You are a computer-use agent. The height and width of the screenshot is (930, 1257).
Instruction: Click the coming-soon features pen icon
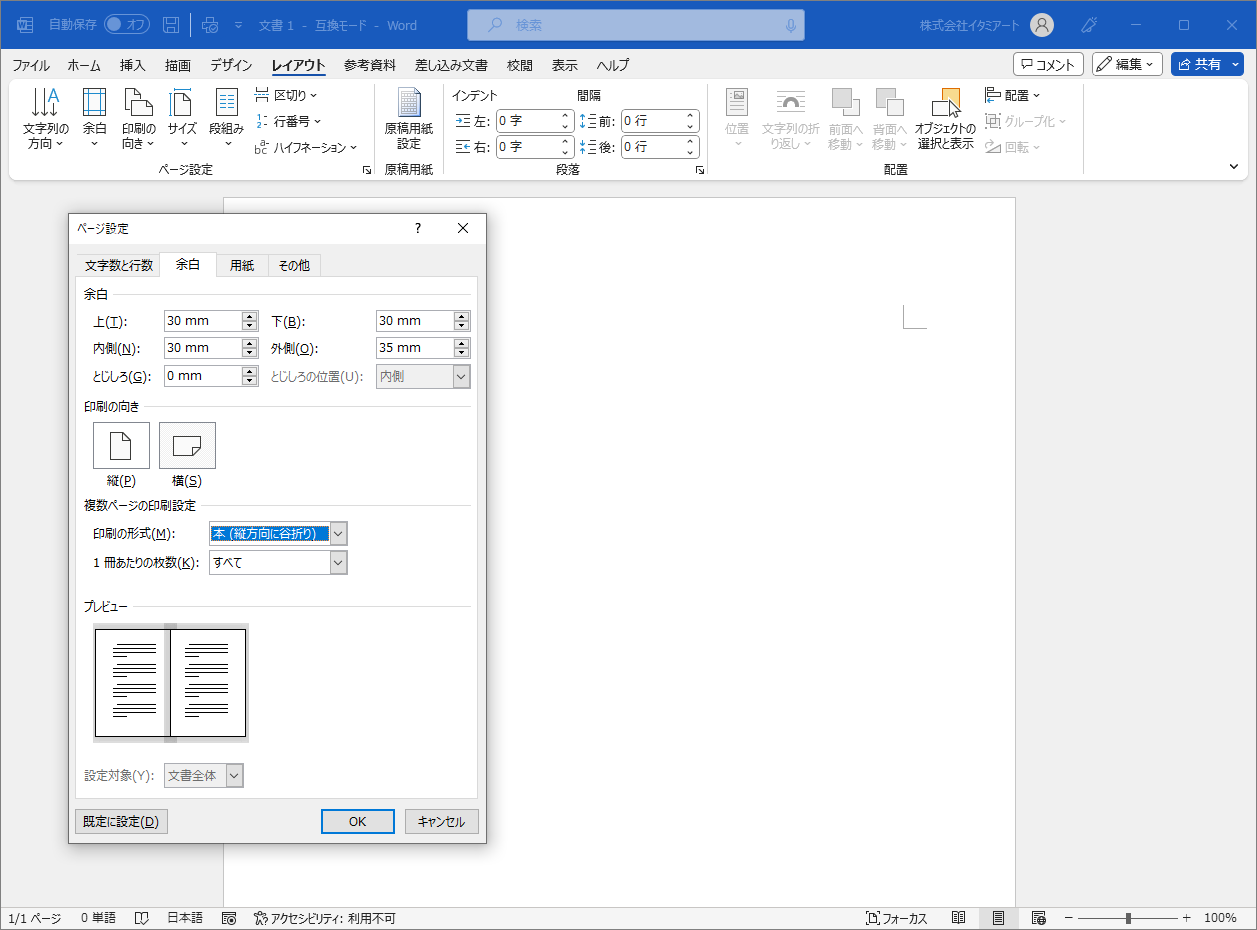coord(1091,25)
